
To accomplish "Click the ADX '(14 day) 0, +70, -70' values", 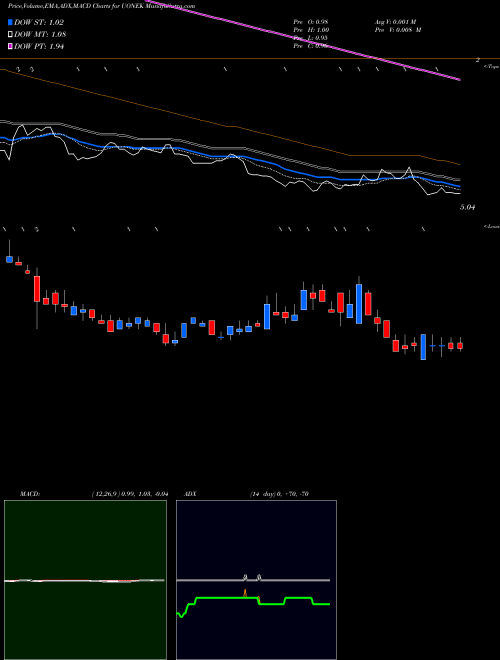I will tap(279, 494).
